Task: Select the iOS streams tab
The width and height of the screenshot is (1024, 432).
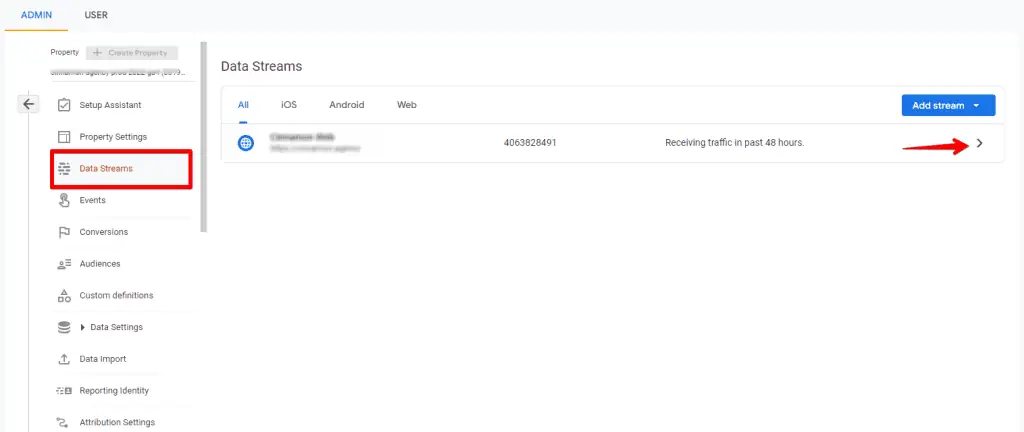Action: 289,104
